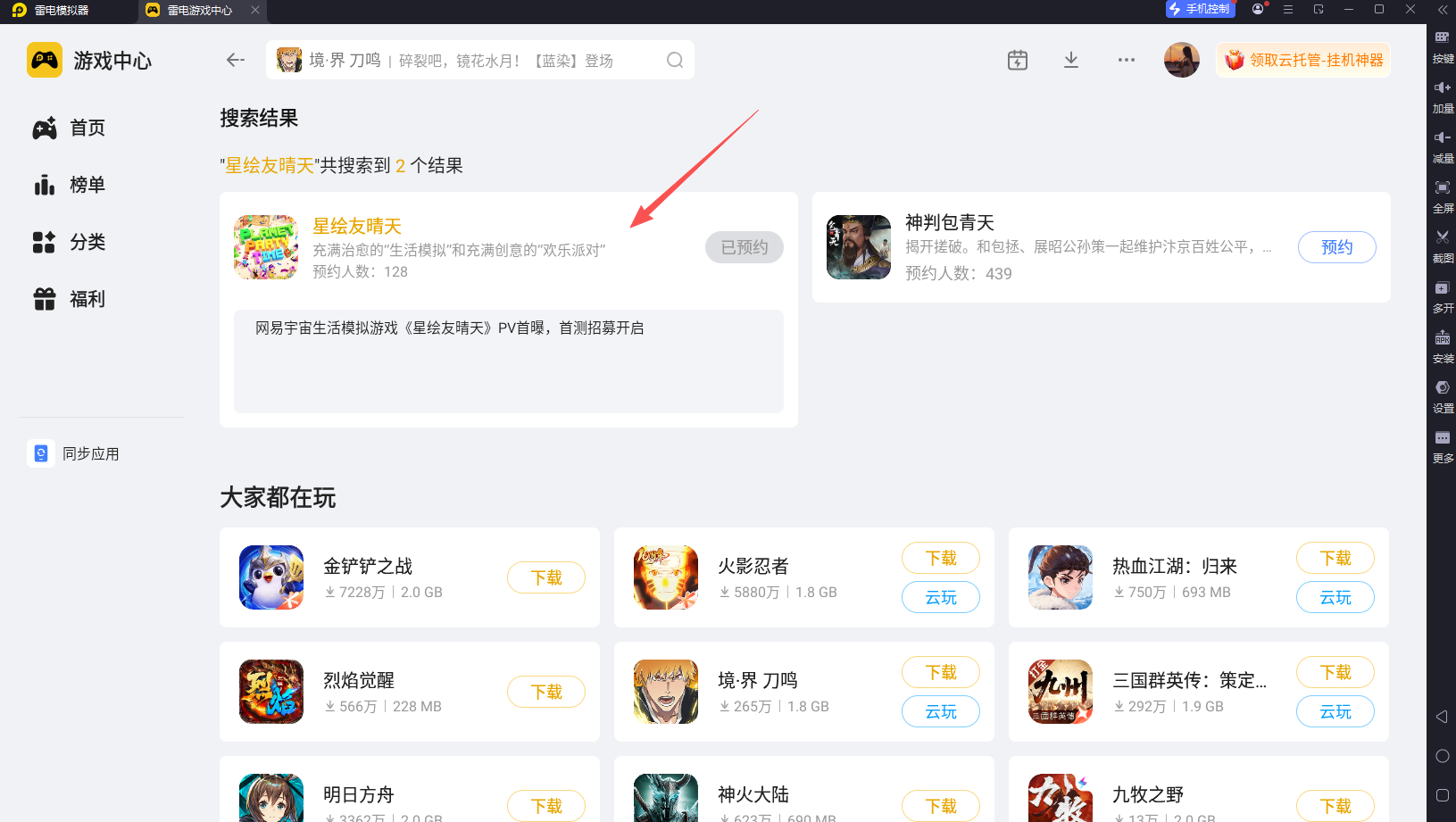Click 下载 for 境·界 刀鸣 card
This screenshot has height=822, width=1456.
(941, 672)
